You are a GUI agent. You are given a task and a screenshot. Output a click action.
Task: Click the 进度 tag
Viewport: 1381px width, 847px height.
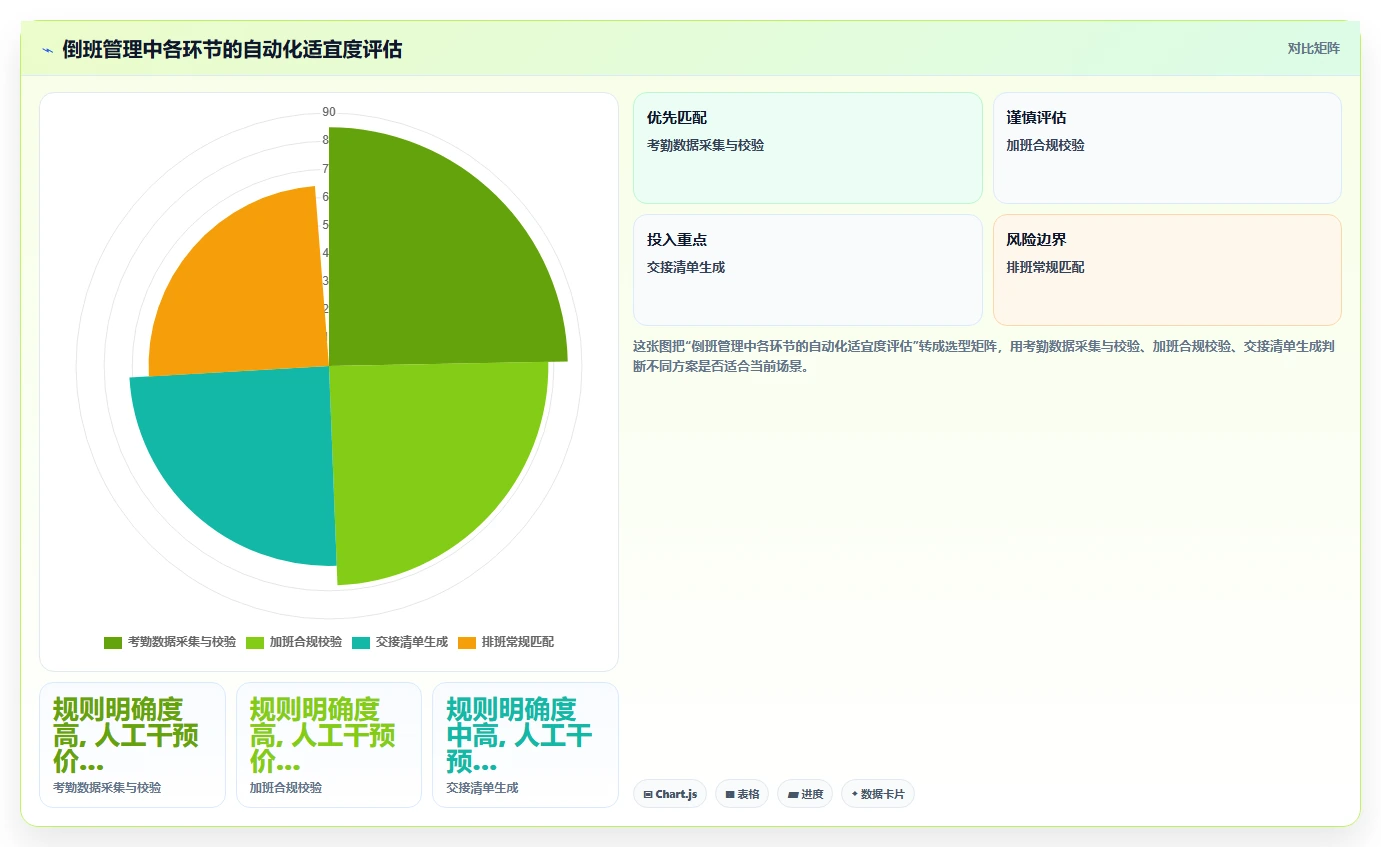(805, 794)
